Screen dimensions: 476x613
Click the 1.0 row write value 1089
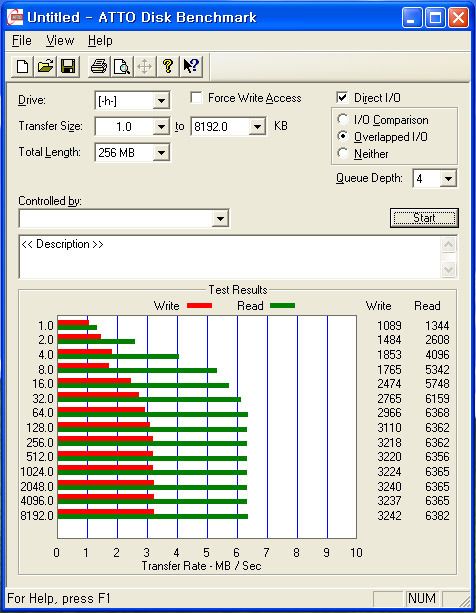coord(389,326)
